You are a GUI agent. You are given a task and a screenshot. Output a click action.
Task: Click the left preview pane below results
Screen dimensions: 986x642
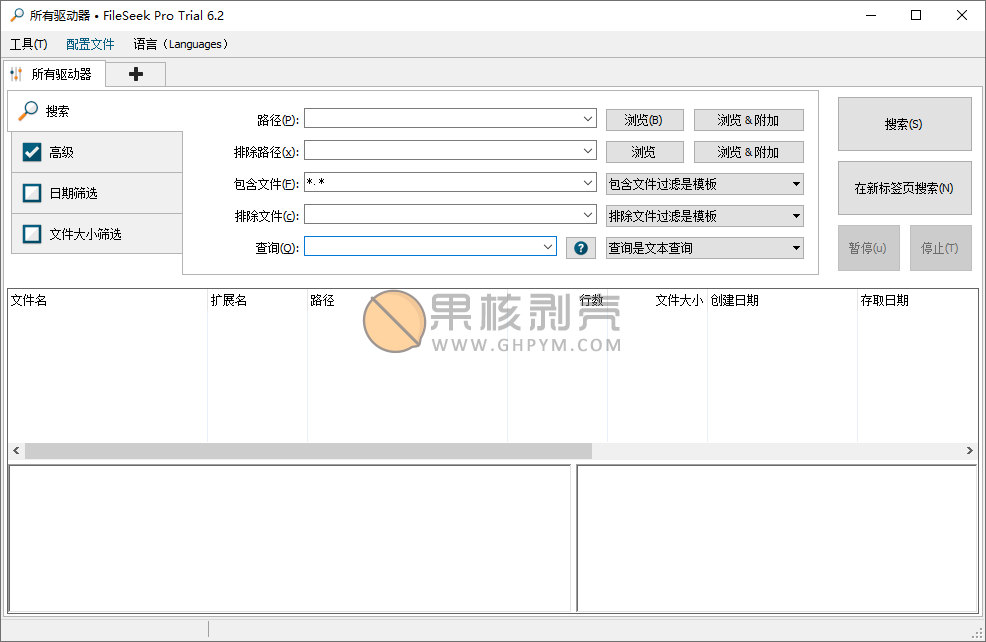tap(289, 538)
